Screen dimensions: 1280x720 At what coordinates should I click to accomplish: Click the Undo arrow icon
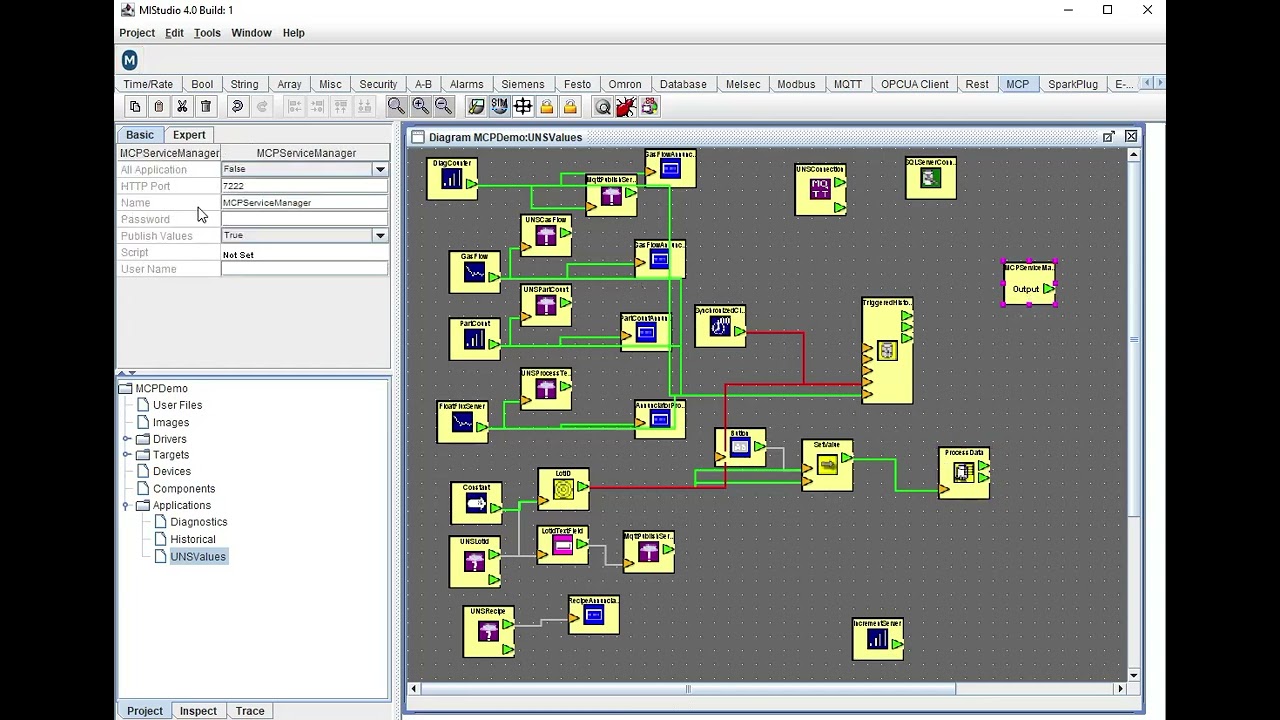click(237, 107)
